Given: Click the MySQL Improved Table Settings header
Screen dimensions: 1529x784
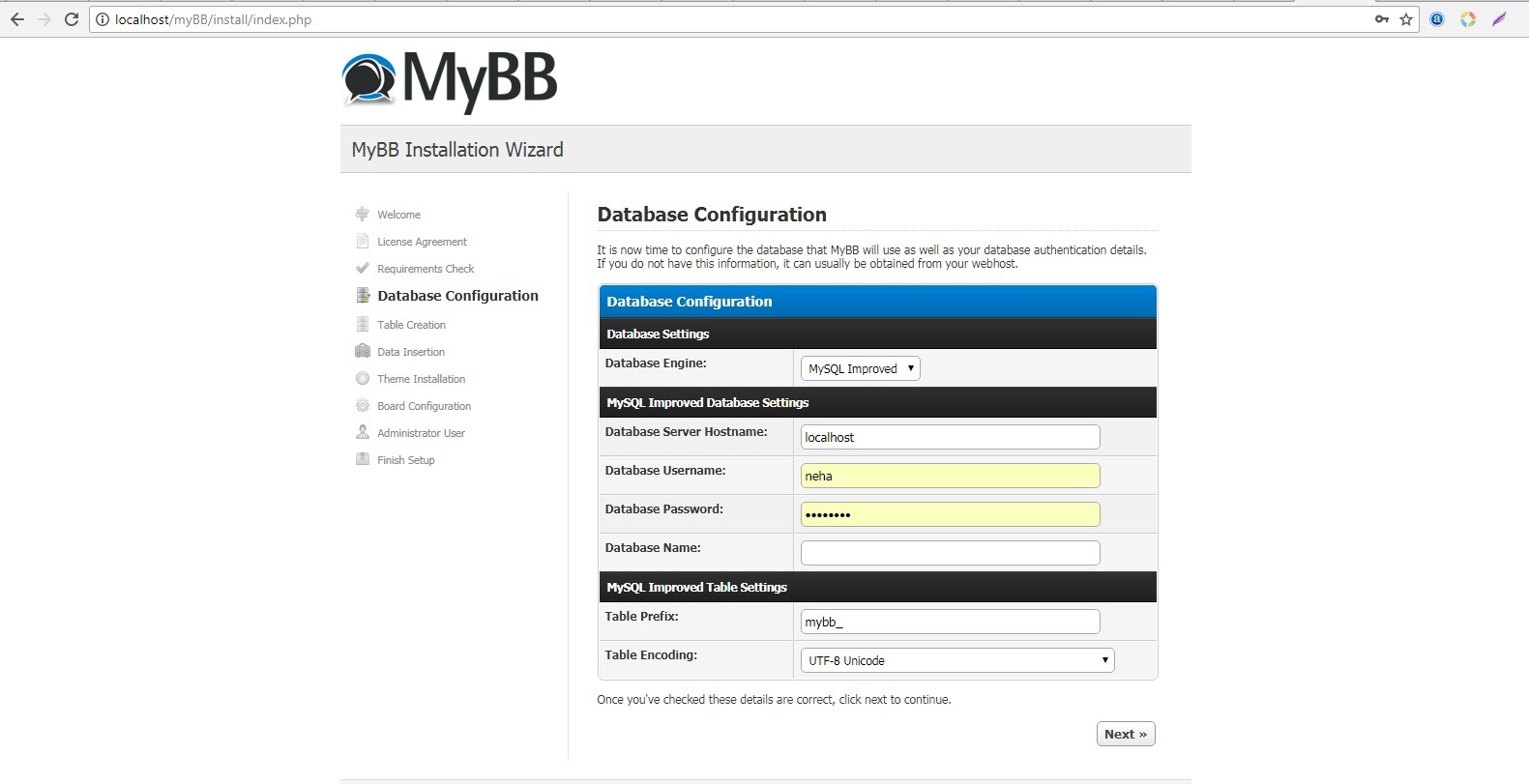Looking at the screenshot, I should (878, 587).
